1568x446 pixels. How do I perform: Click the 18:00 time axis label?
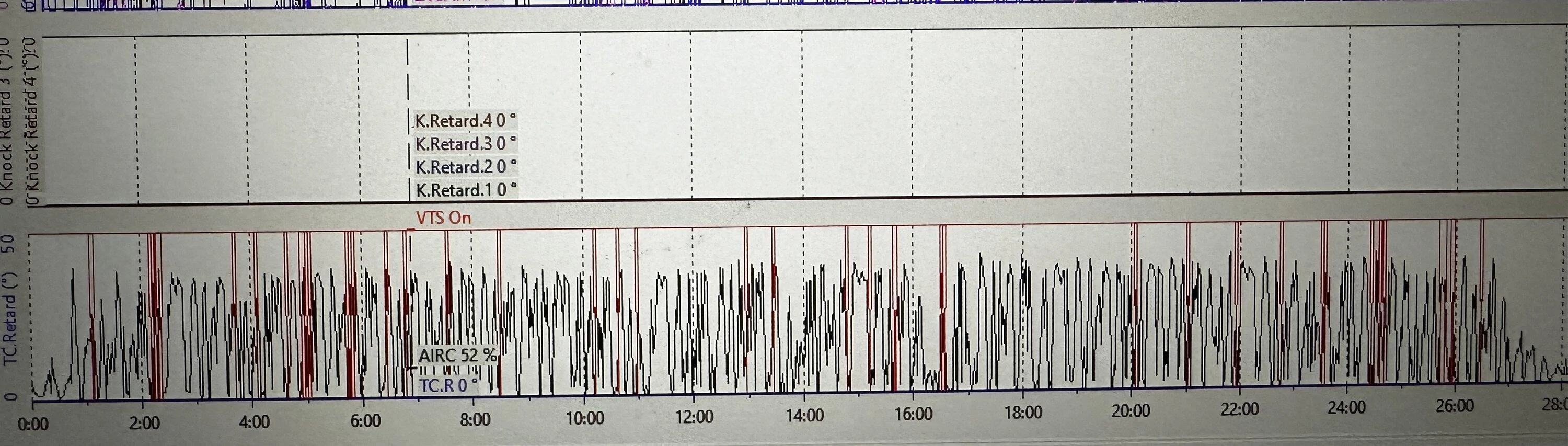coord(1023,413)
